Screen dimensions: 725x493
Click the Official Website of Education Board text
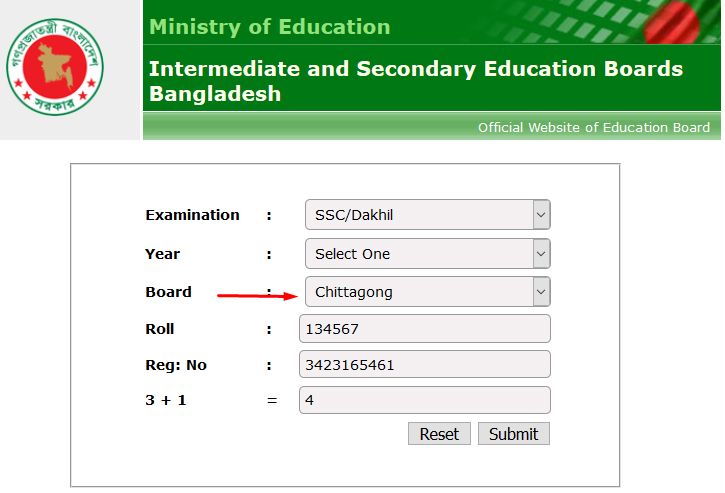(x=594, y=127)
